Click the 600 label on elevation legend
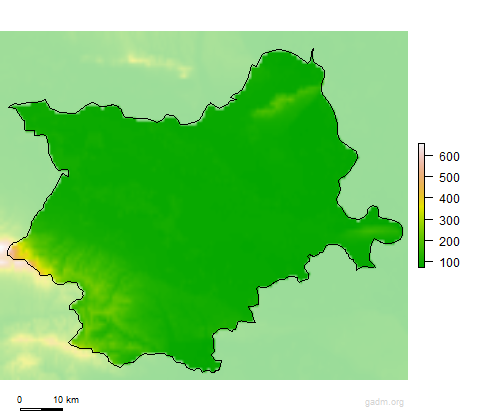480x411 pixels. click(449, 157)
